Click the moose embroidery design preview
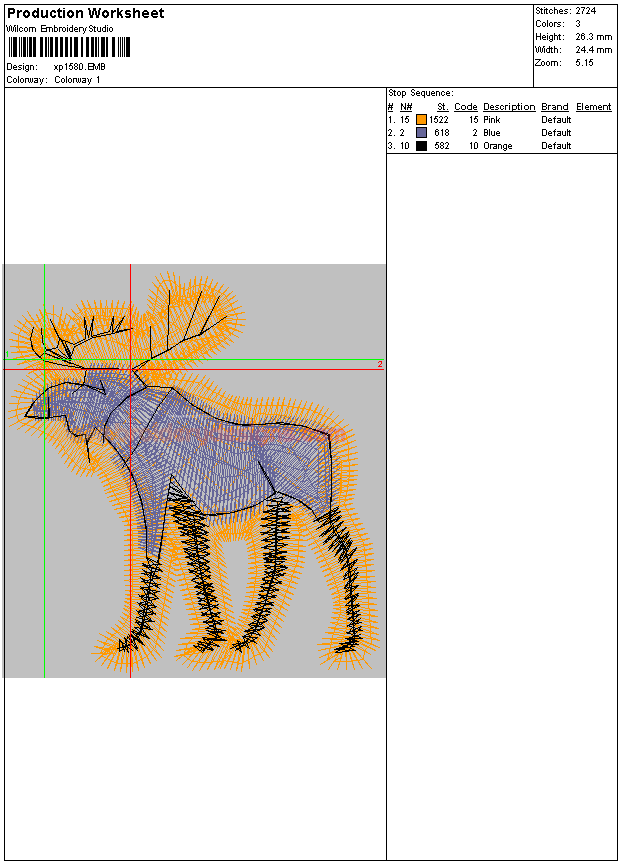The width and height of the screenshot is (620, 861). coord(192,471)
